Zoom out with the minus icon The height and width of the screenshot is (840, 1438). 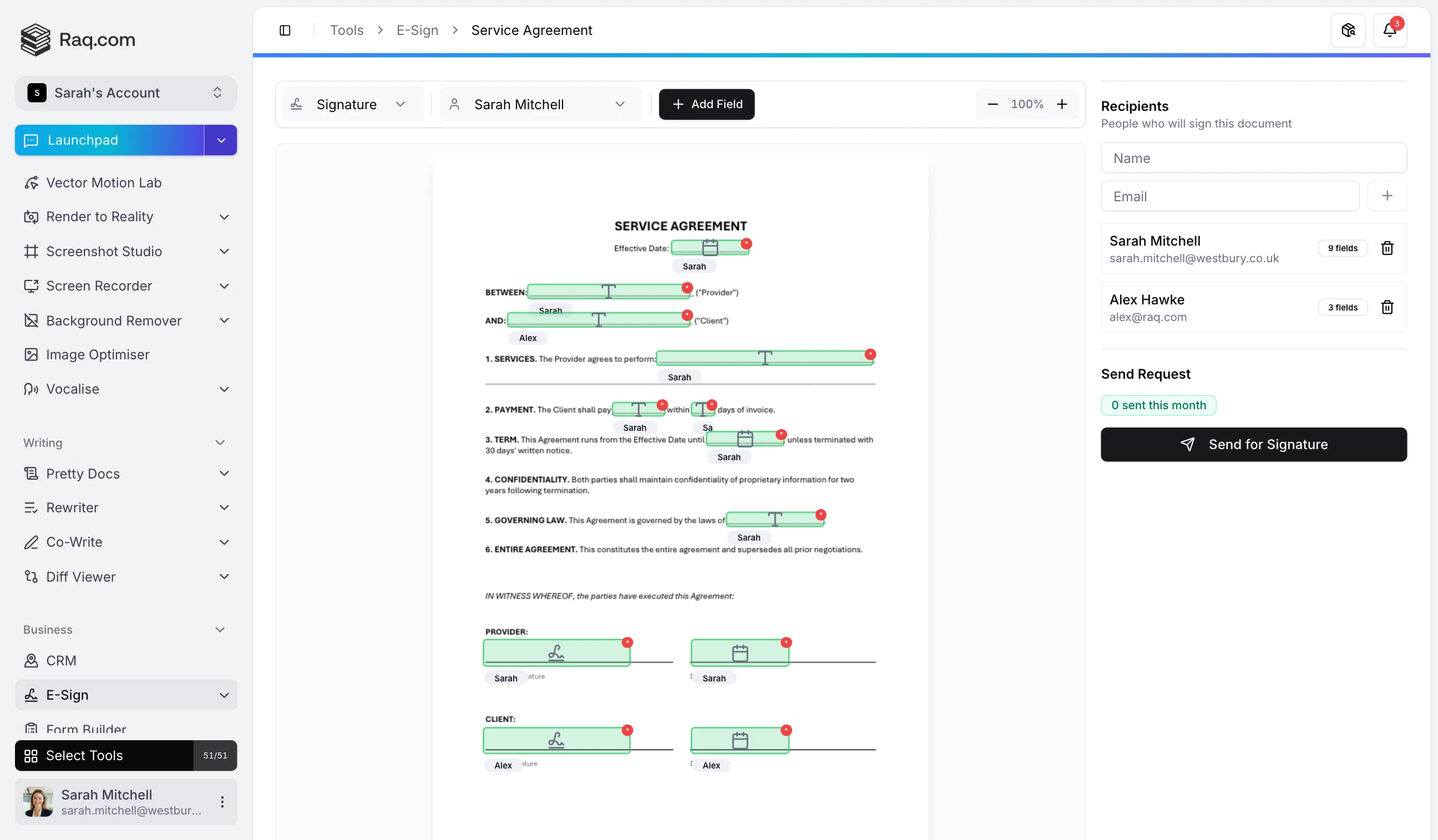pos(993,104)
